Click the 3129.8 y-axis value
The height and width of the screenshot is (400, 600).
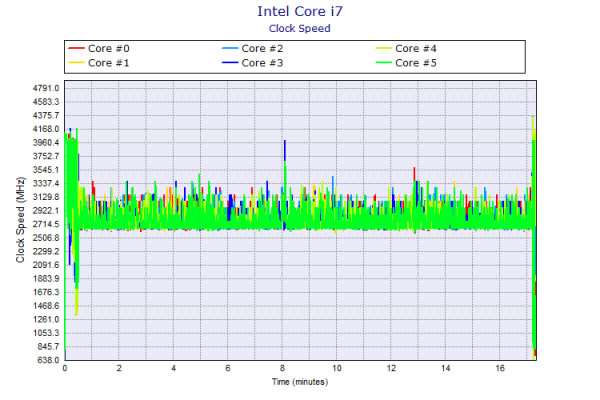pos(46,197)
